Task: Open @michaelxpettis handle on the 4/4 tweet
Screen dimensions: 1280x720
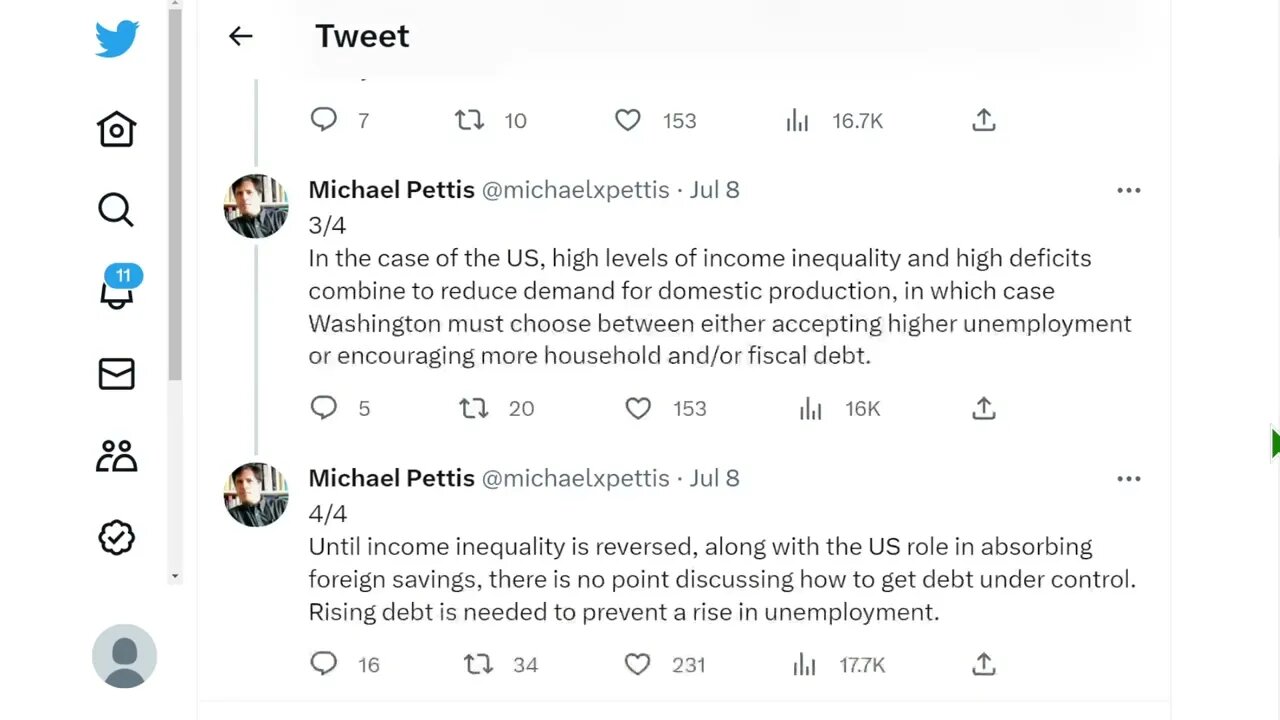Action: [x=575, y=478]
